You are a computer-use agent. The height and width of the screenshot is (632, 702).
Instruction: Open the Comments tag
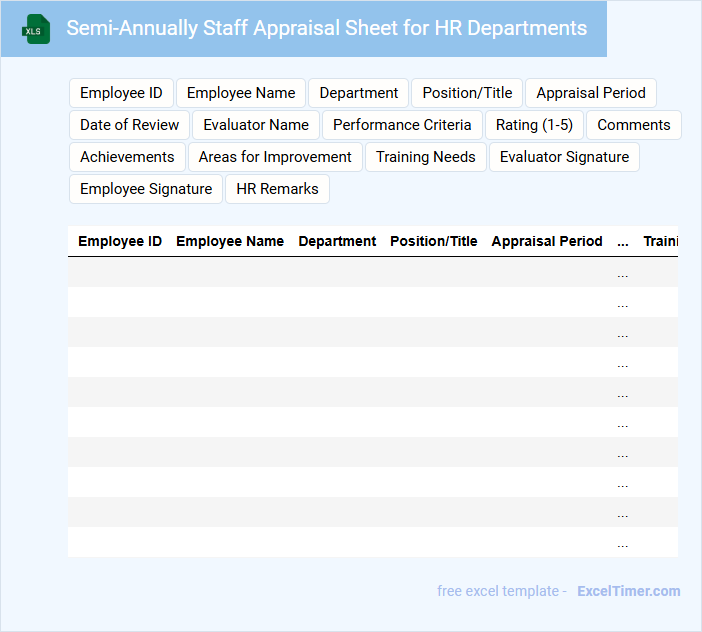coord(634,125)
